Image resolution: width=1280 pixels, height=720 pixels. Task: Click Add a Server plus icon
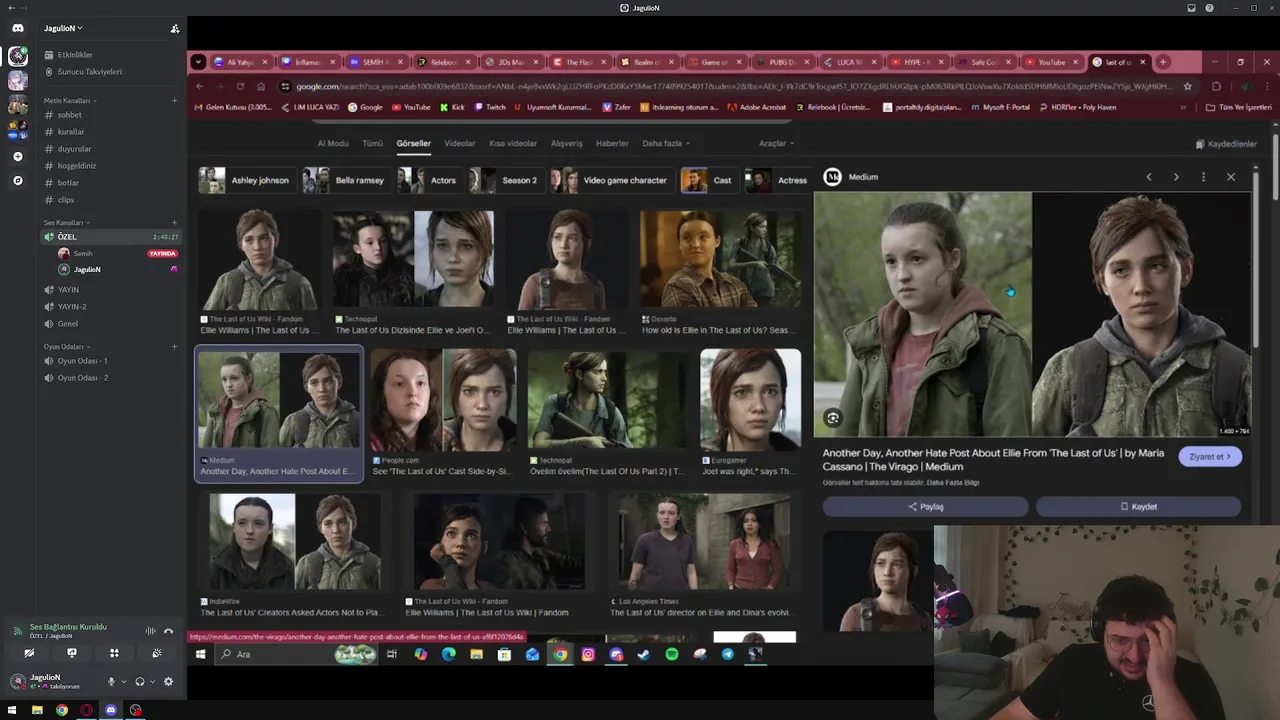coord(17,156)
